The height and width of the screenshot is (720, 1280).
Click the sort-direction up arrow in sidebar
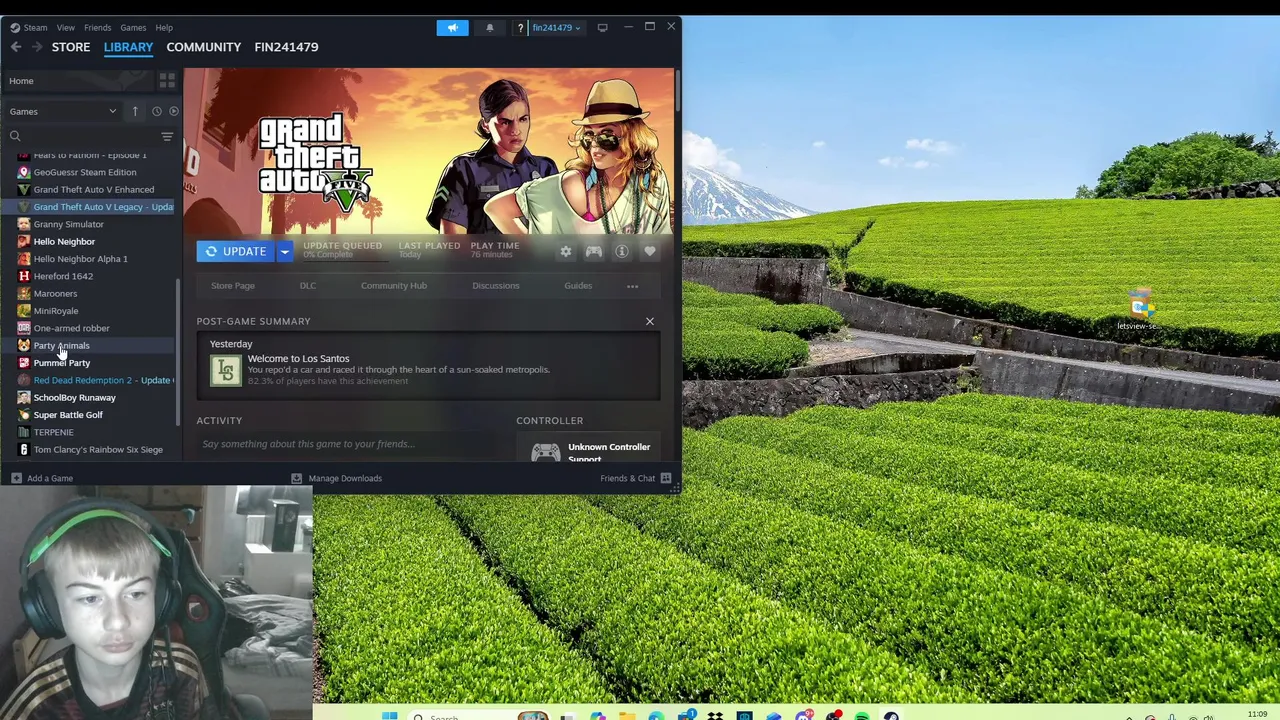pyautogui.click(x=135, y=111)
